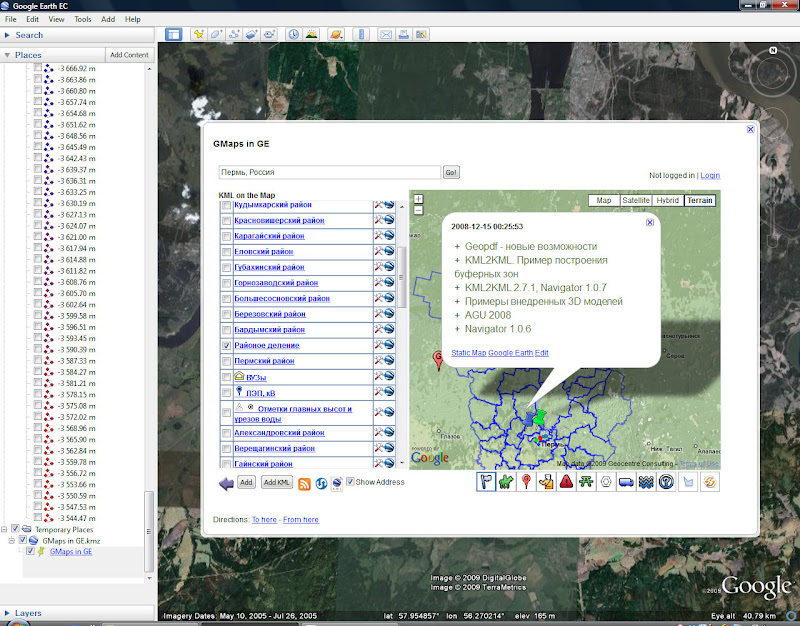The height and width of the screenshot is (626, 800).
Task: Open the Add menu
Action: 108,19
